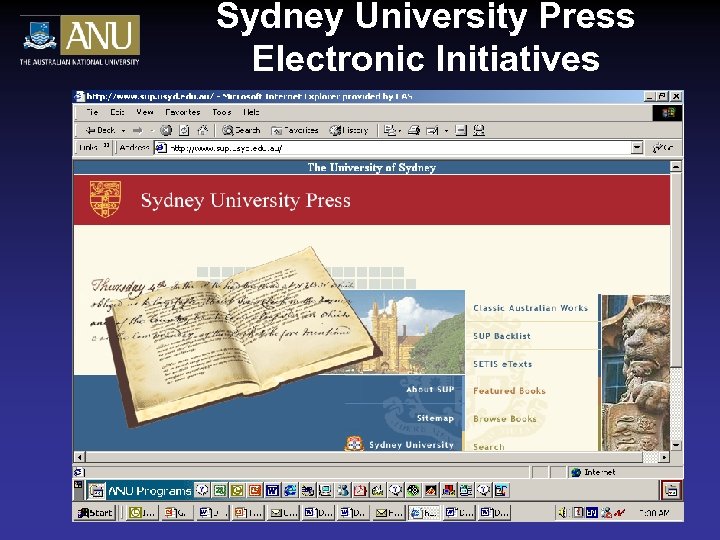The image size is (720, 540).
Task: Launch Word from the ANU Programs shortcut bar
Action: point(272,491)
